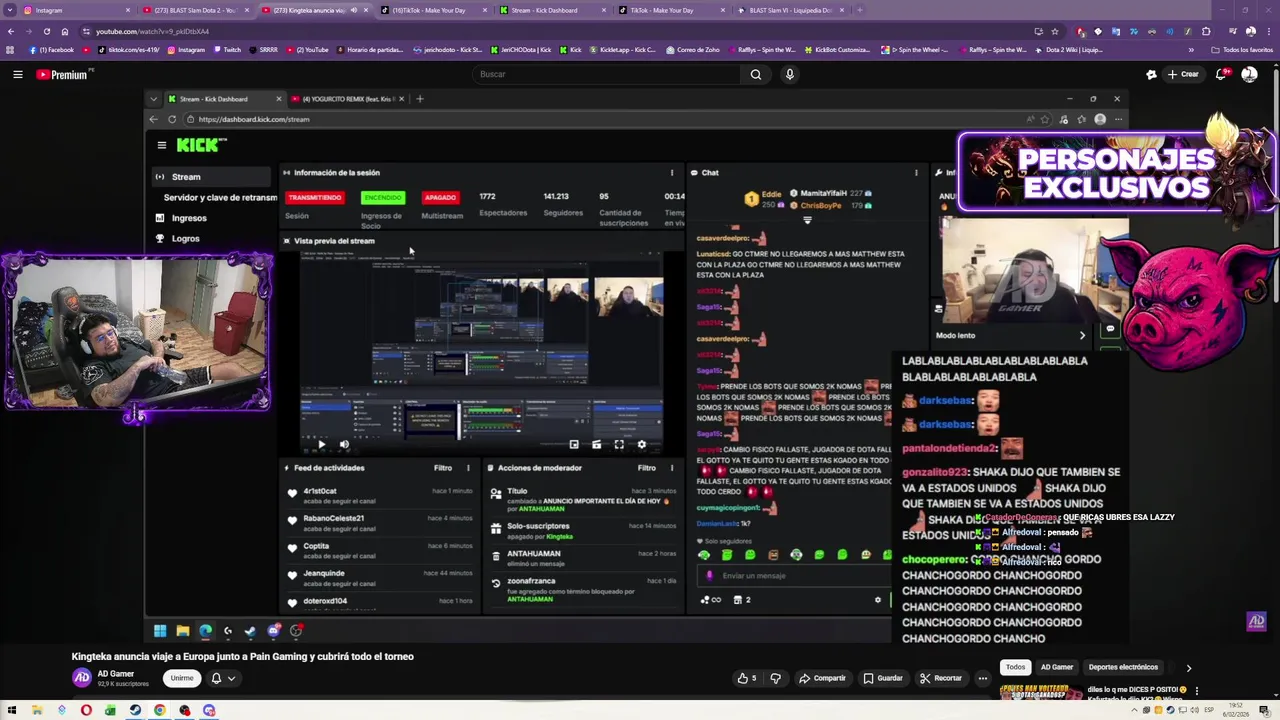The image size is (1280, 720).
Task: Open the Kick dashboard hamburger menu in video
Action: (161, 145)
